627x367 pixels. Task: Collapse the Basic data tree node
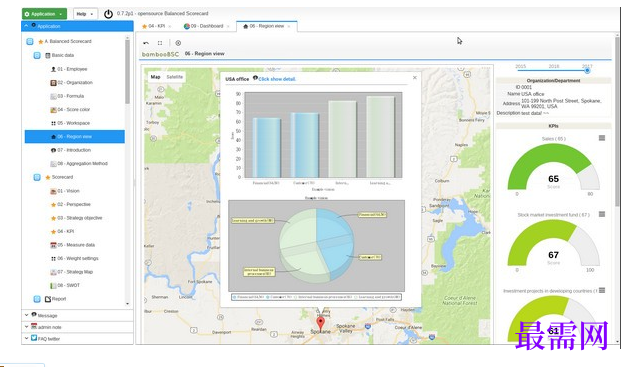(x=37, y=55)
